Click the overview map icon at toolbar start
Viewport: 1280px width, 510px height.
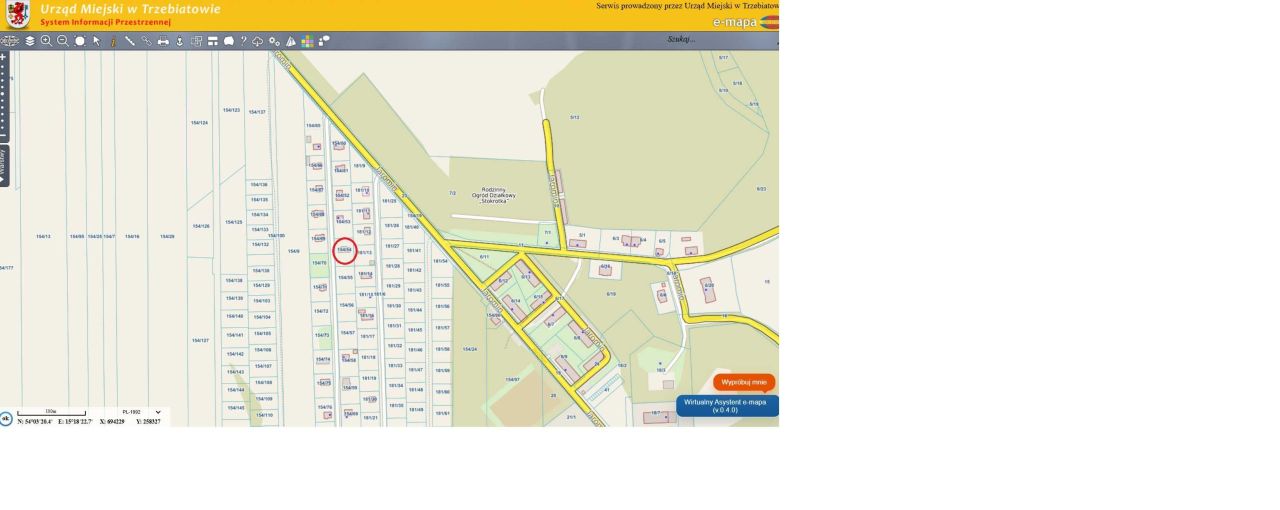click(10, 41)
